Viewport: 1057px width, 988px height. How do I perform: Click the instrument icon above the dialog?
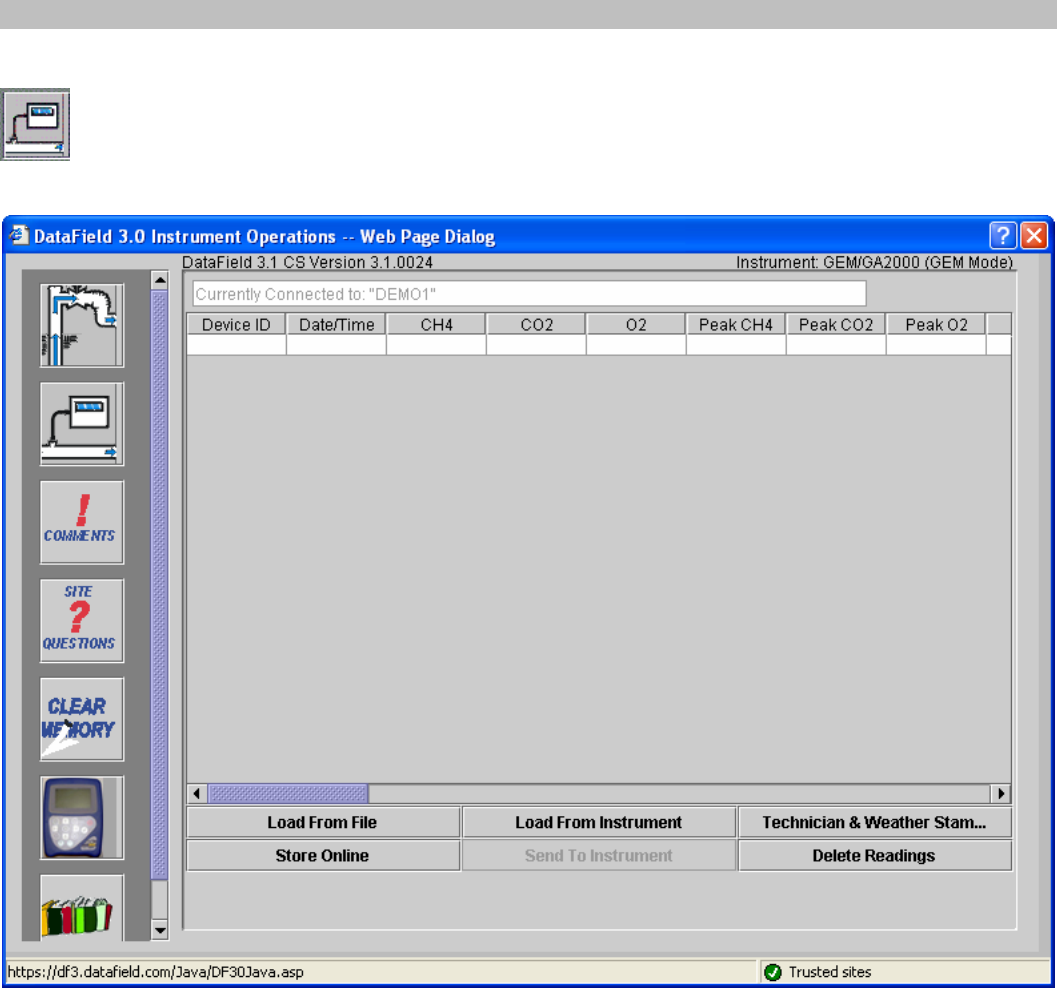click(35, 124)
